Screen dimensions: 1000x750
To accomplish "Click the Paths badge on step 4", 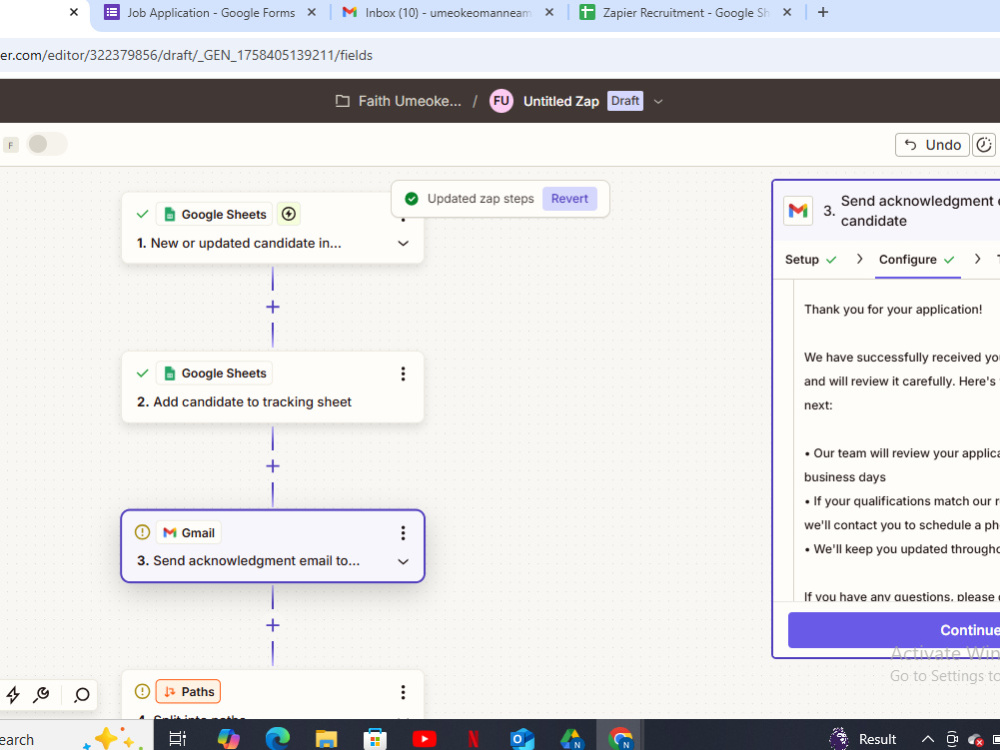I will point(189,691).
